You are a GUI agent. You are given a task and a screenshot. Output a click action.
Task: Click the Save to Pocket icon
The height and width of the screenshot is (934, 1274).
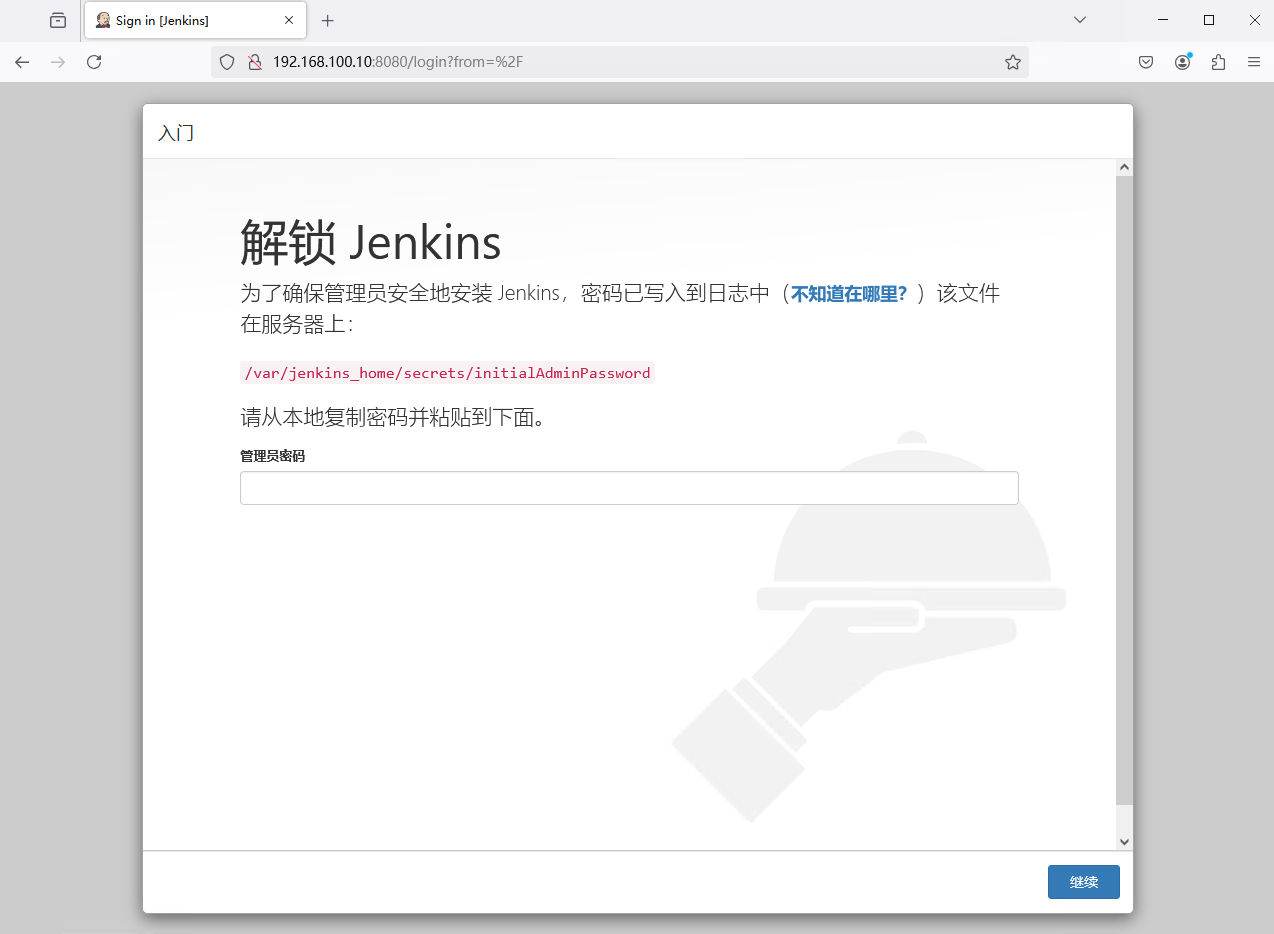[1146, 62]
